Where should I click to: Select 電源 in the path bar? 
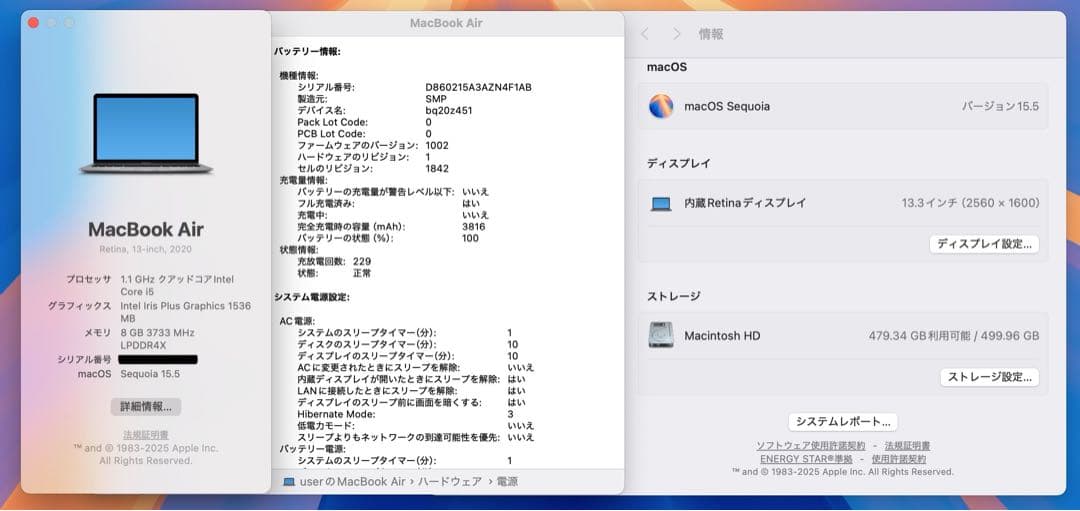pos(506,481)
